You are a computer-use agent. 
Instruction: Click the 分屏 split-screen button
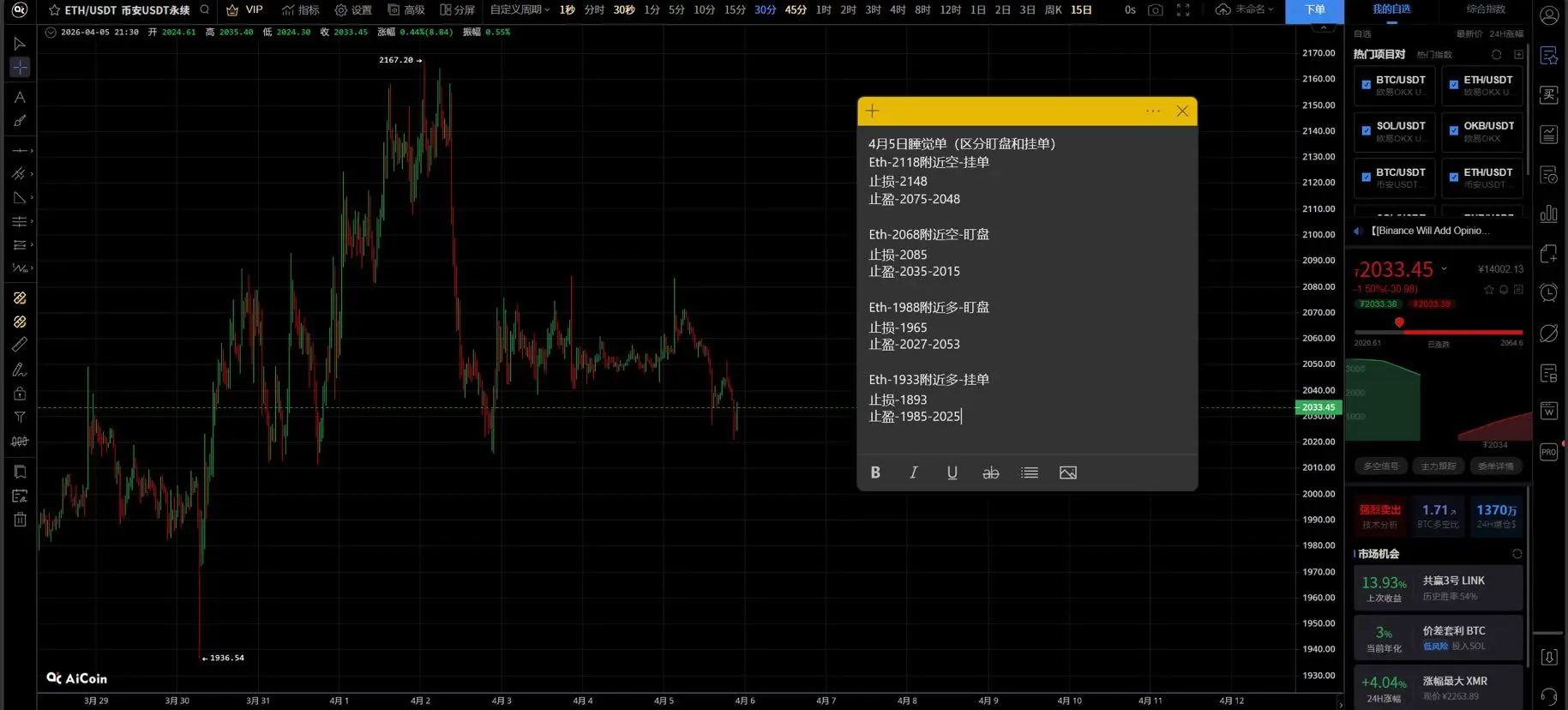click(x=457, y=10)
